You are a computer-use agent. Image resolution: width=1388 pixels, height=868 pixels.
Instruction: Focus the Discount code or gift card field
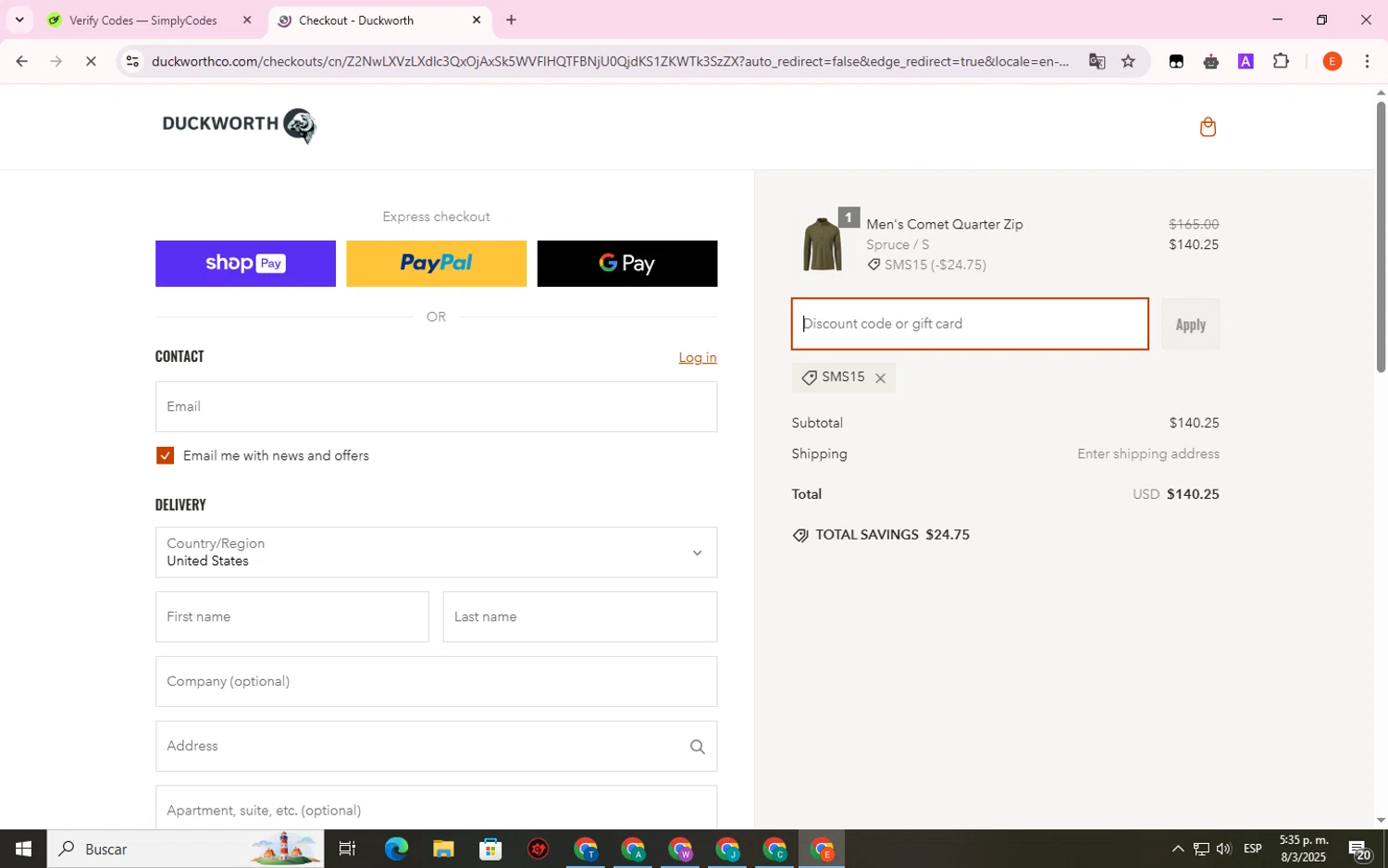click(x=970, y=324)
